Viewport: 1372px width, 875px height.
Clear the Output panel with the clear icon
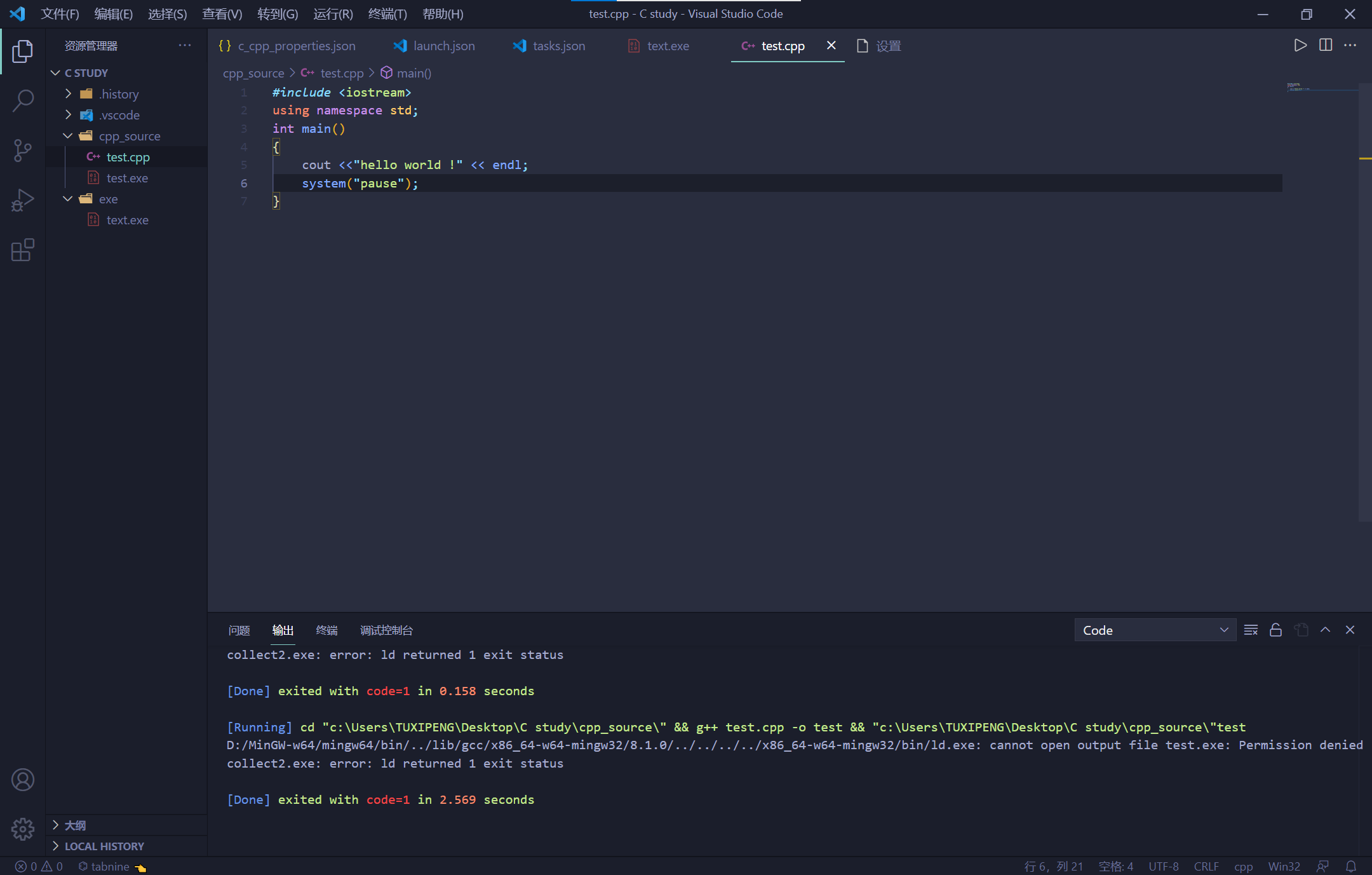(x=1251, y=630)
